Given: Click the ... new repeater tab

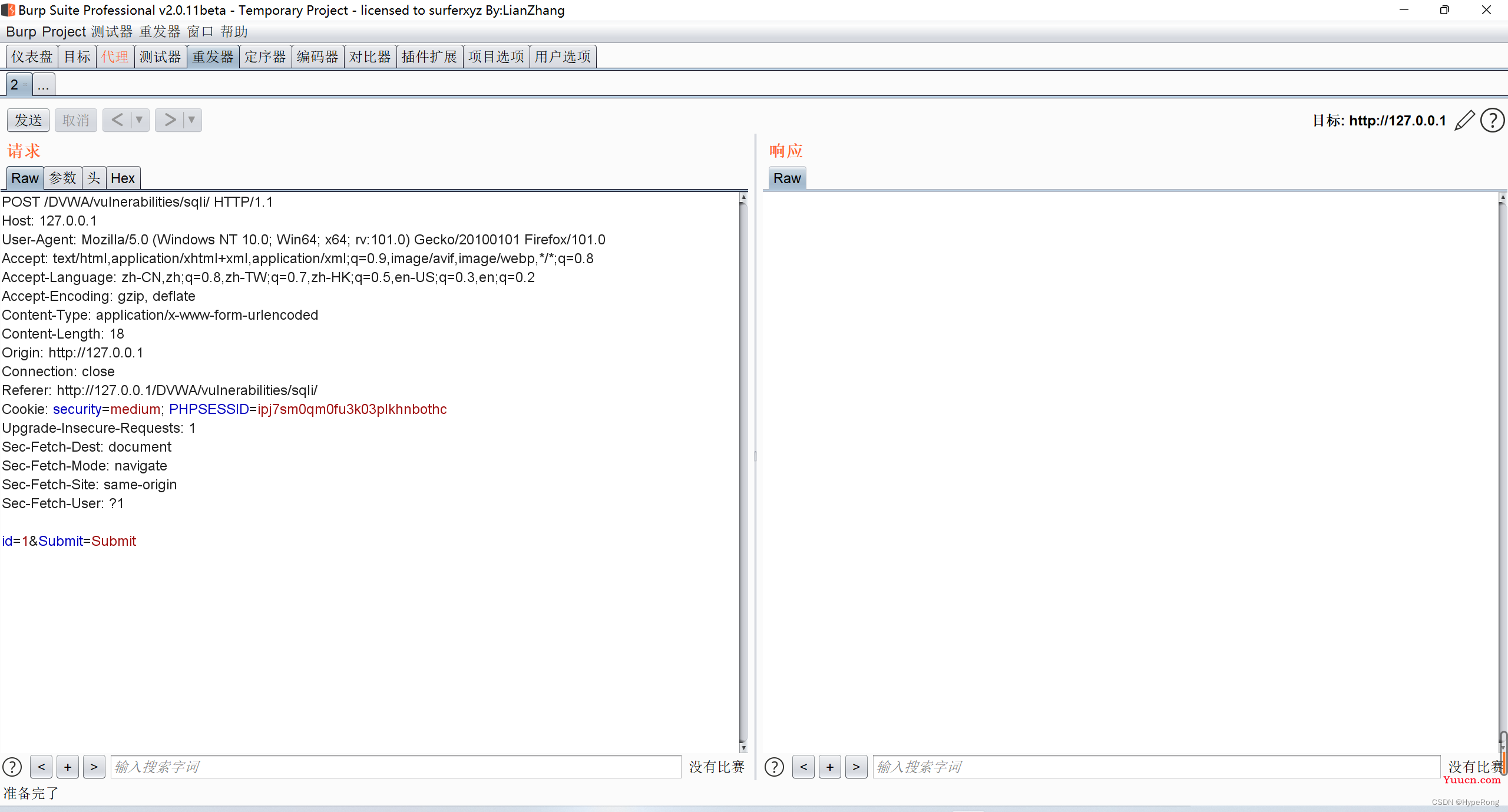Looking at the screenshot, I should (44, 85).
